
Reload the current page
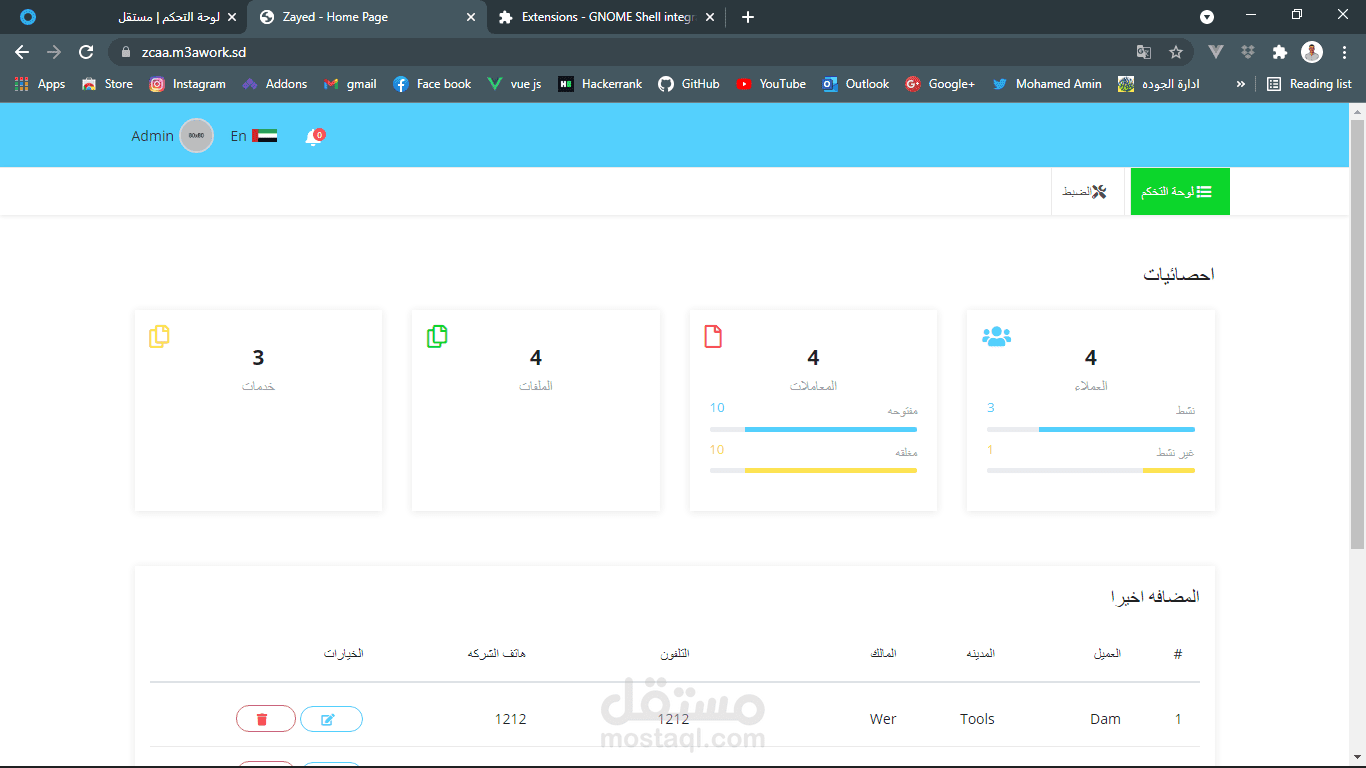(x=86, y=52)
